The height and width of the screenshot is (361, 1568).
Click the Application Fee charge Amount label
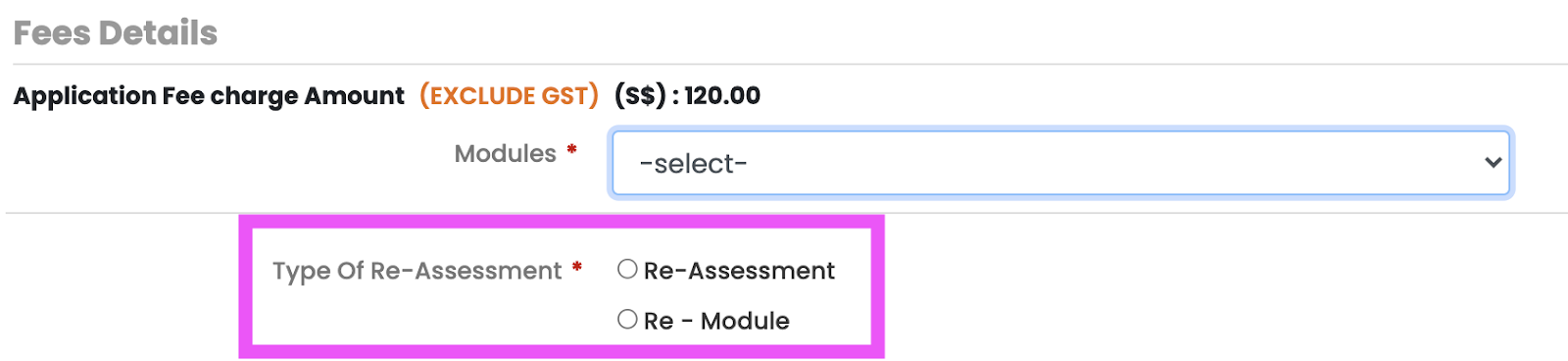click(x=209, y=96)
